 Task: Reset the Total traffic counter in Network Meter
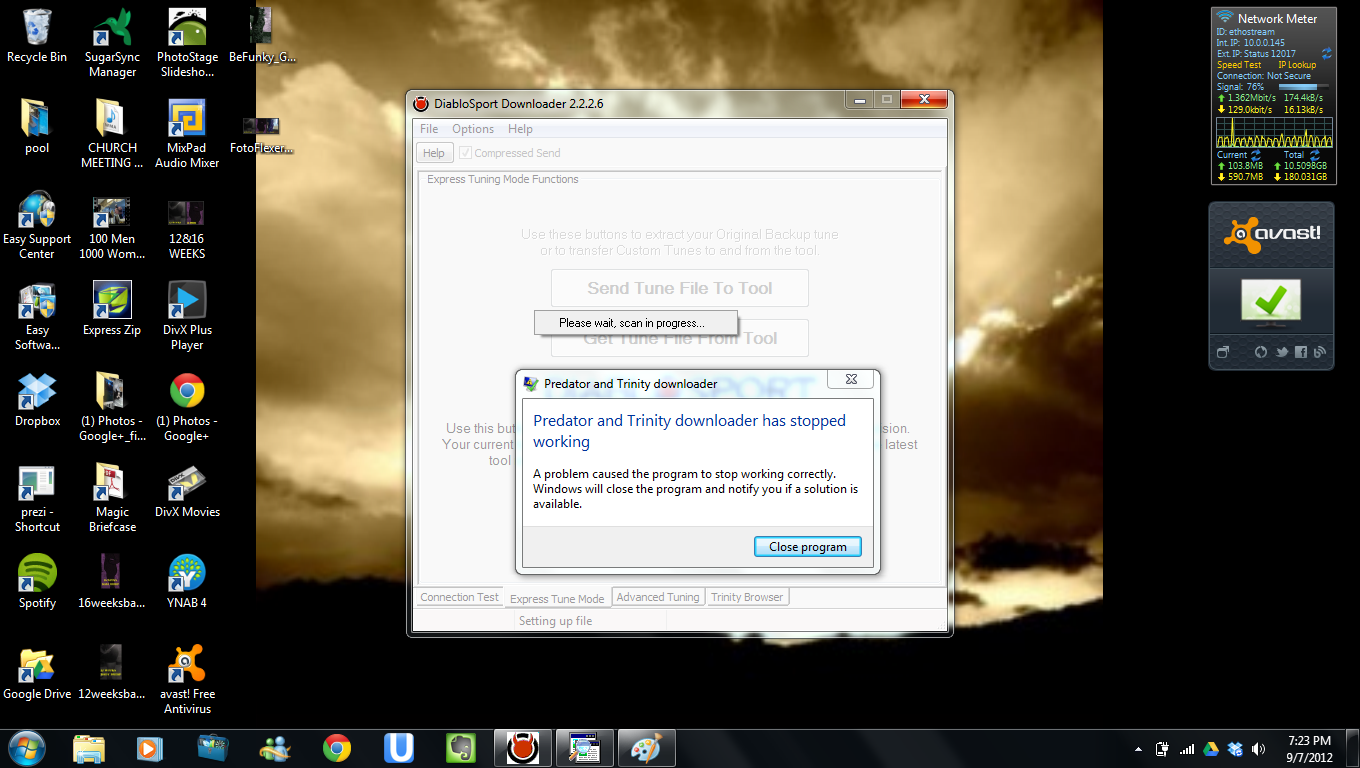tap(1314, 155)
